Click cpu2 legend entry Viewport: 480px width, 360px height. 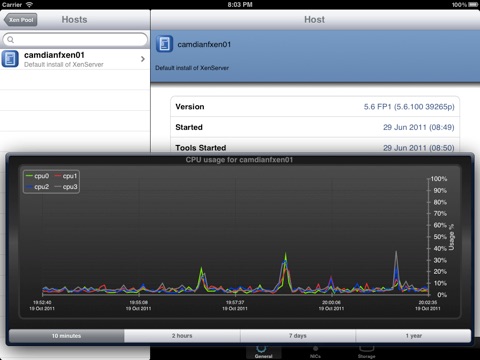pyautogui.click(x=37, y=187)
